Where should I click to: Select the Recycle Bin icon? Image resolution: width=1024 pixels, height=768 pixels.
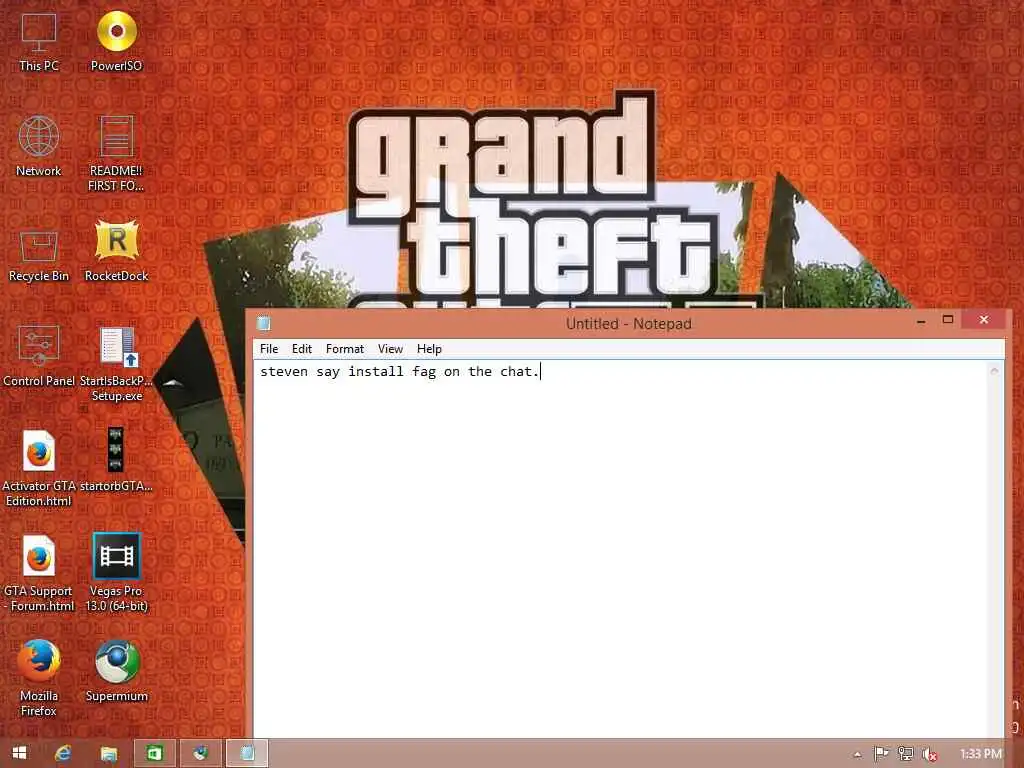pyautogui.click(x=39, y=256)
